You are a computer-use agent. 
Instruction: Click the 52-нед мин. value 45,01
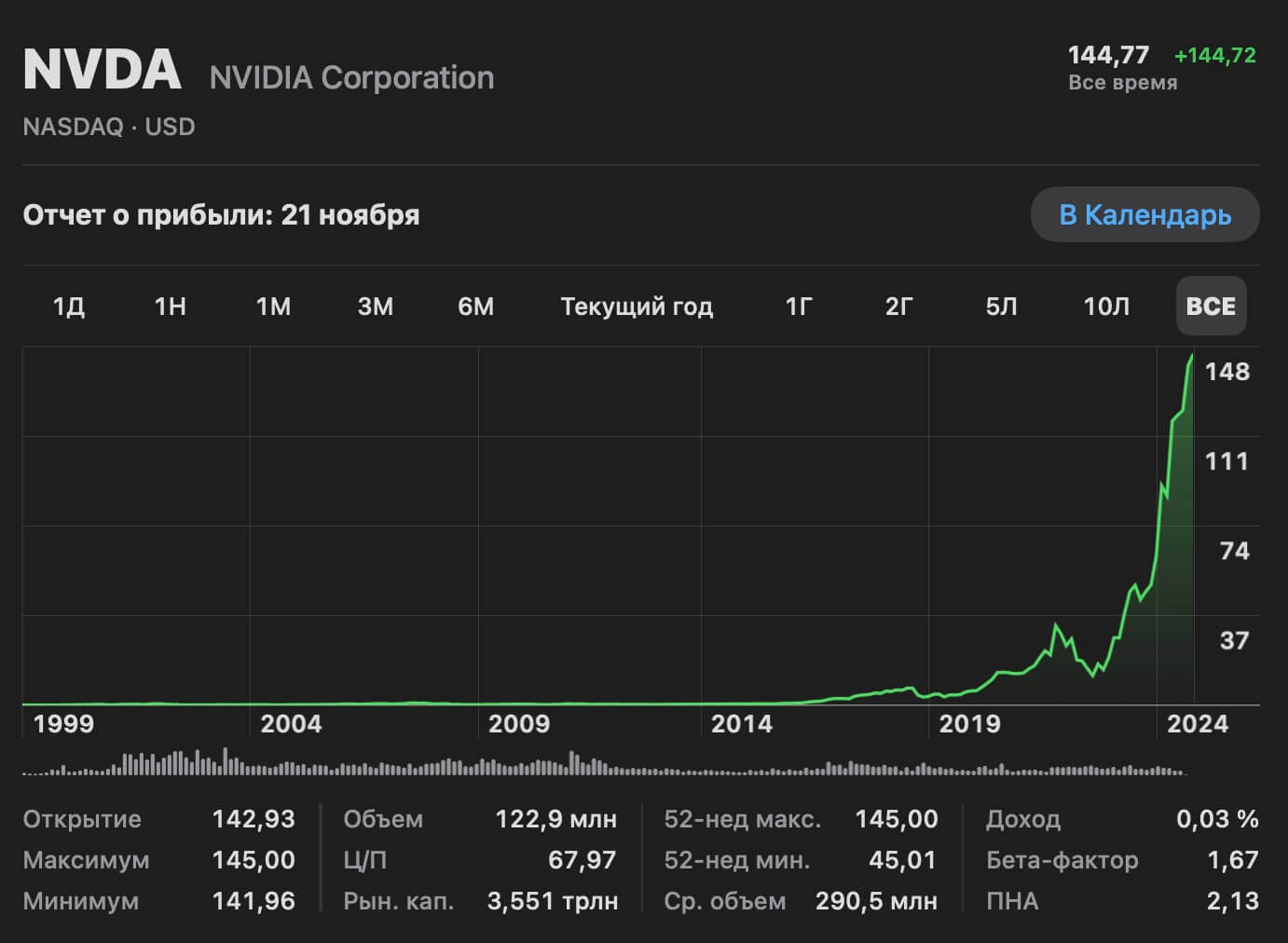coord(902,860)
